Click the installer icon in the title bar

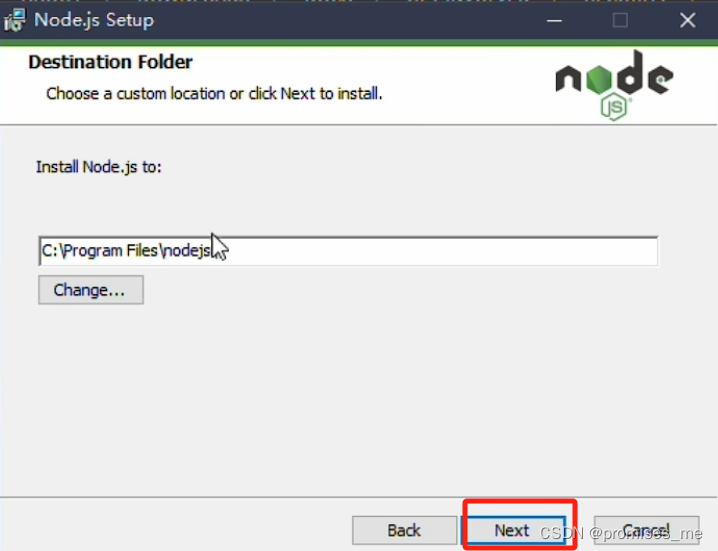14,20
